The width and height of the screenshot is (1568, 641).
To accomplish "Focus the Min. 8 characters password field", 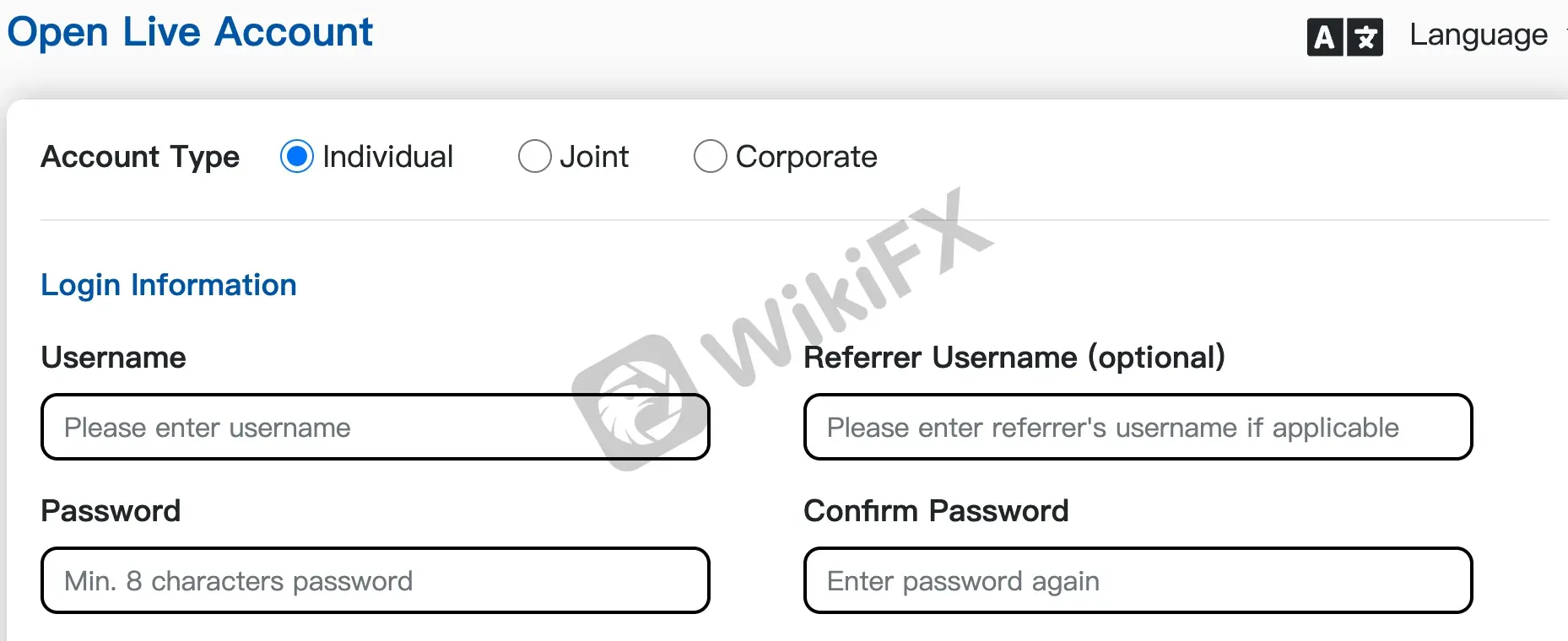I will click(376, 580).
